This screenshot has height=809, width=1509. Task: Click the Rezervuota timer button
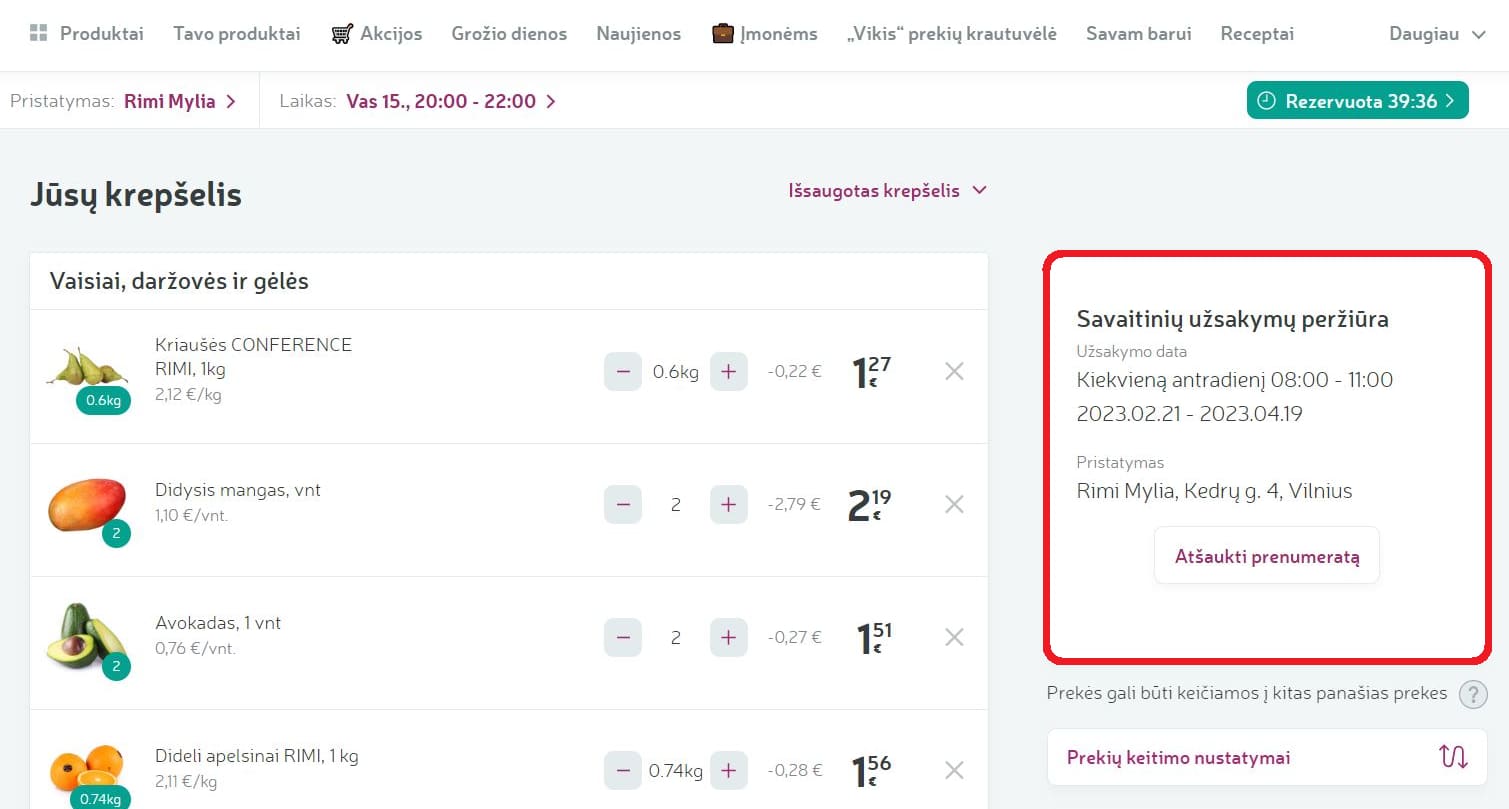[1357, 101]
